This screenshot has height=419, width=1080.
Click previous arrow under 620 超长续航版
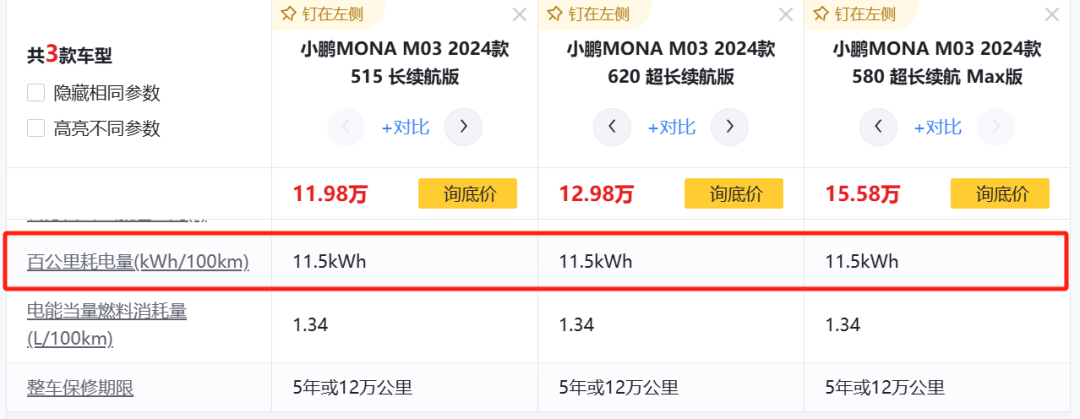(612, 127)
